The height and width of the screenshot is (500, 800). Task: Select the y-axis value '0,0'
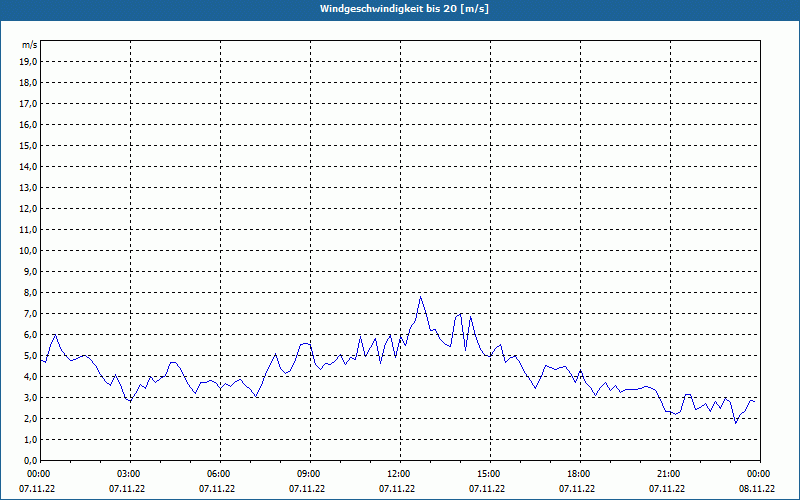pos(31,461)
